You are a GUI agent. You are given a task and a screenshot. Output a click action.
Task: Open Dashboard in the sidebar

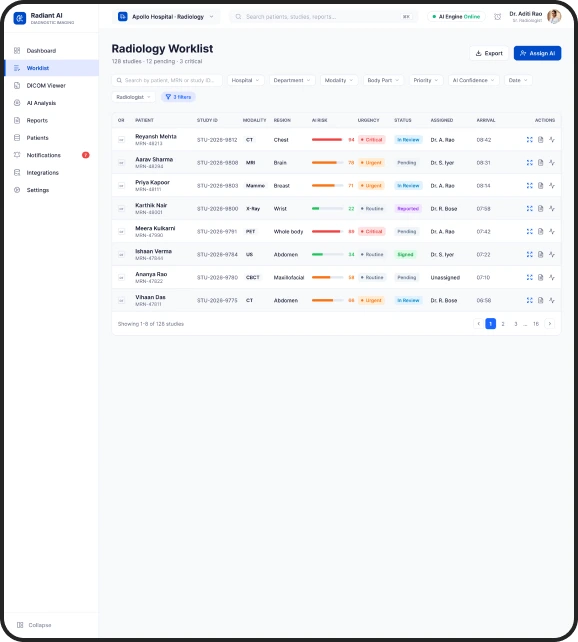tap(52, 51)
